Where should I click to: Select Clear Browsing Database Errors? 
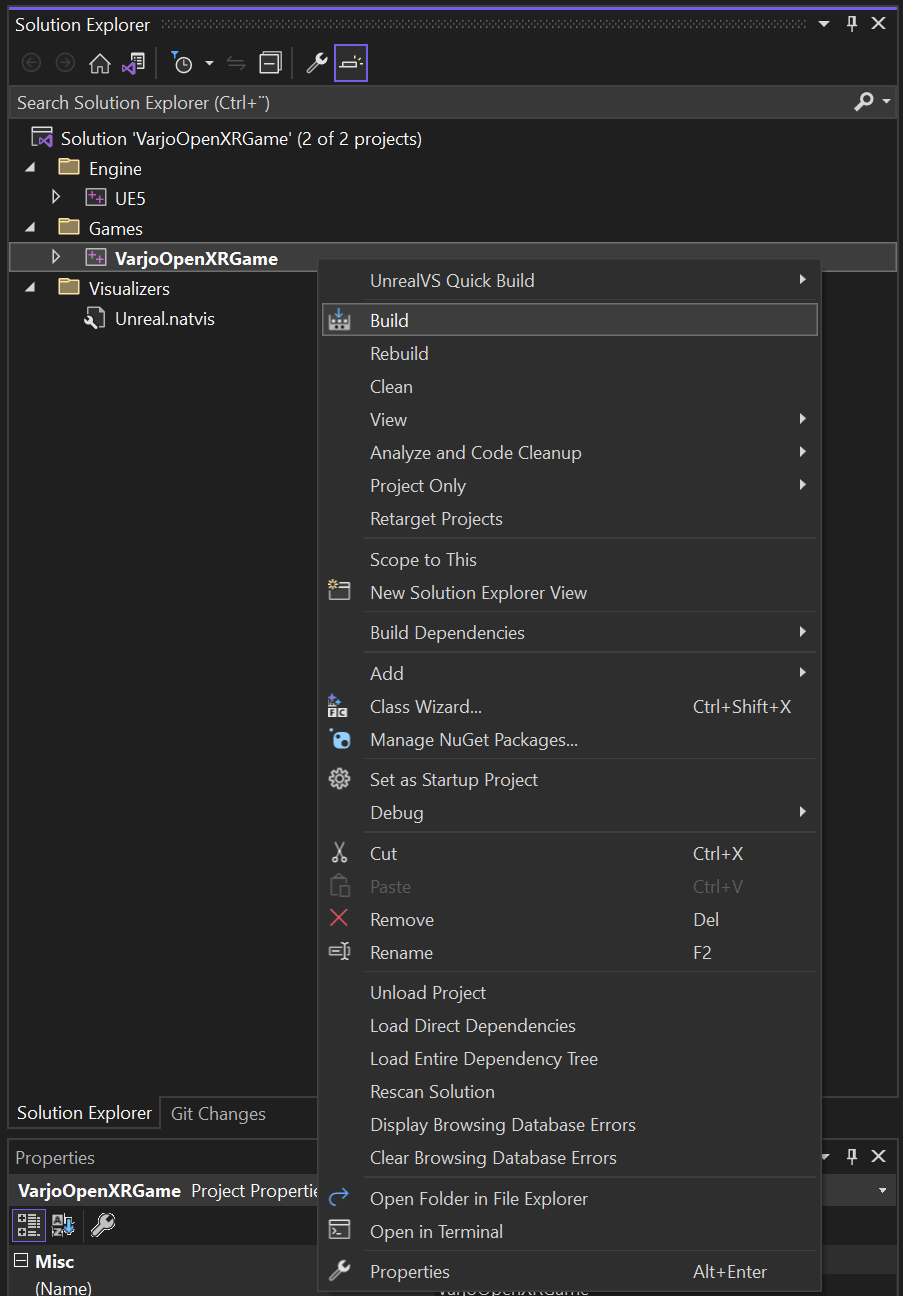(x=569, y=1158)
